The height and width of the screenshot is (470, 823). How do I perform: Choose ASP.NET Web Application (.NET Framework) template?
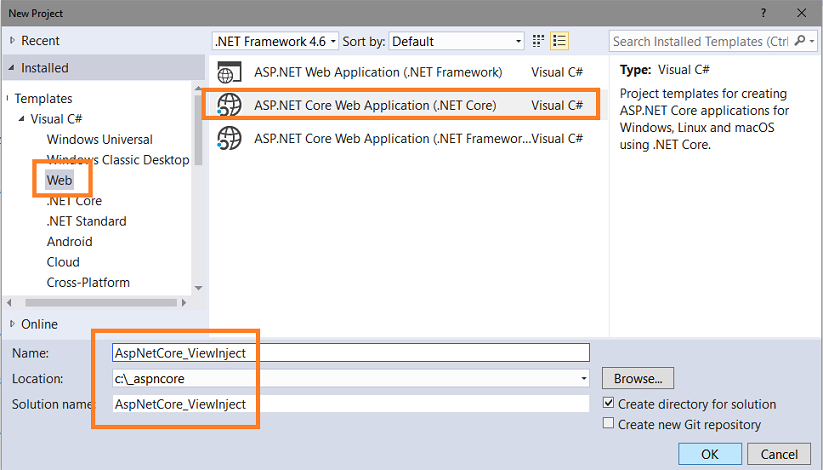pyautogui.click(x=407, y=72)
